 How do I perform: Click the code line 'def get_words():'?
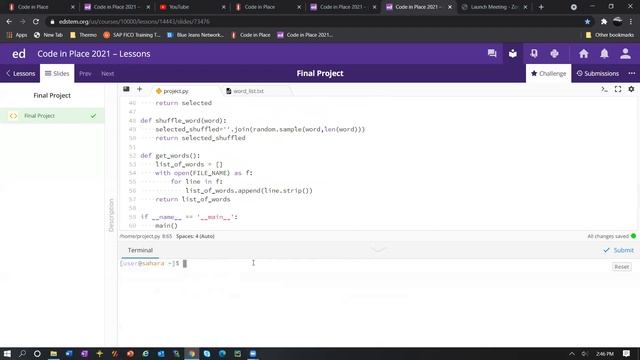[170, 156]
